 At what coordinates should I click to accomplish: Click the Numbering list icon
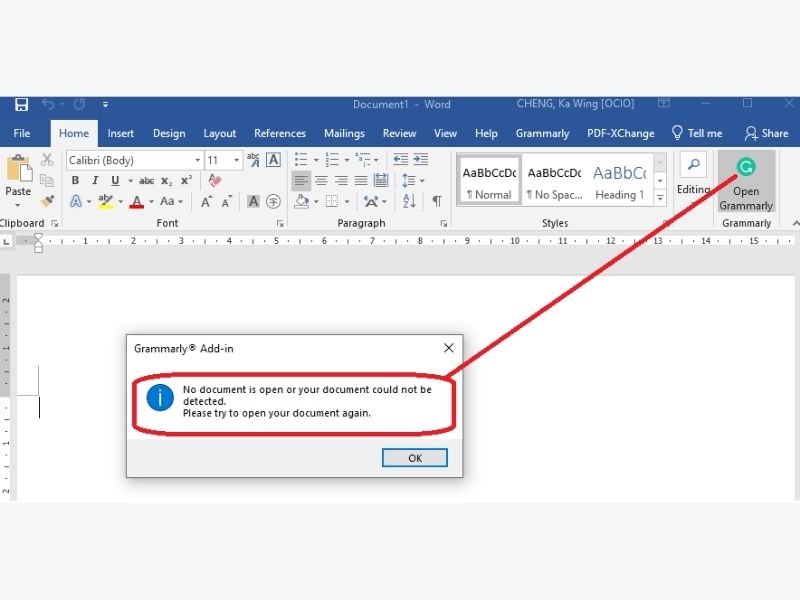click(x=332, y=160)
